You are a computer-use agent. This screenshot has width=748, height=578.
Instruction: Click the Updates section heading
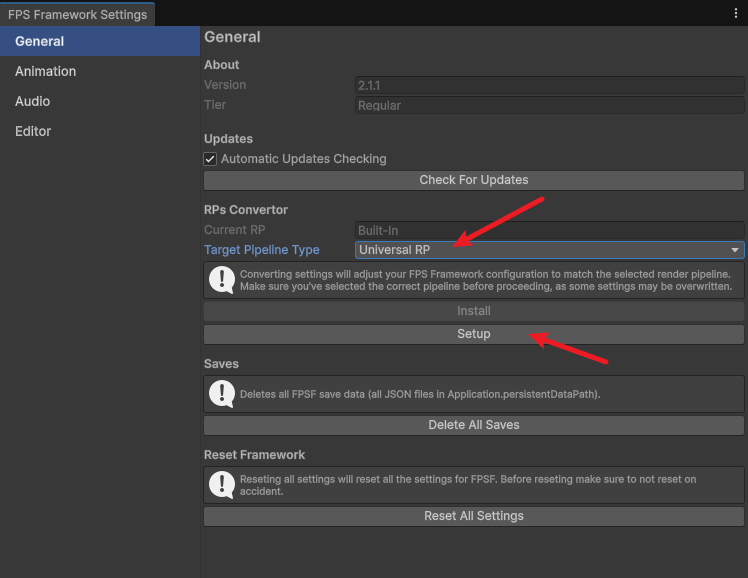tap(228, 139)
